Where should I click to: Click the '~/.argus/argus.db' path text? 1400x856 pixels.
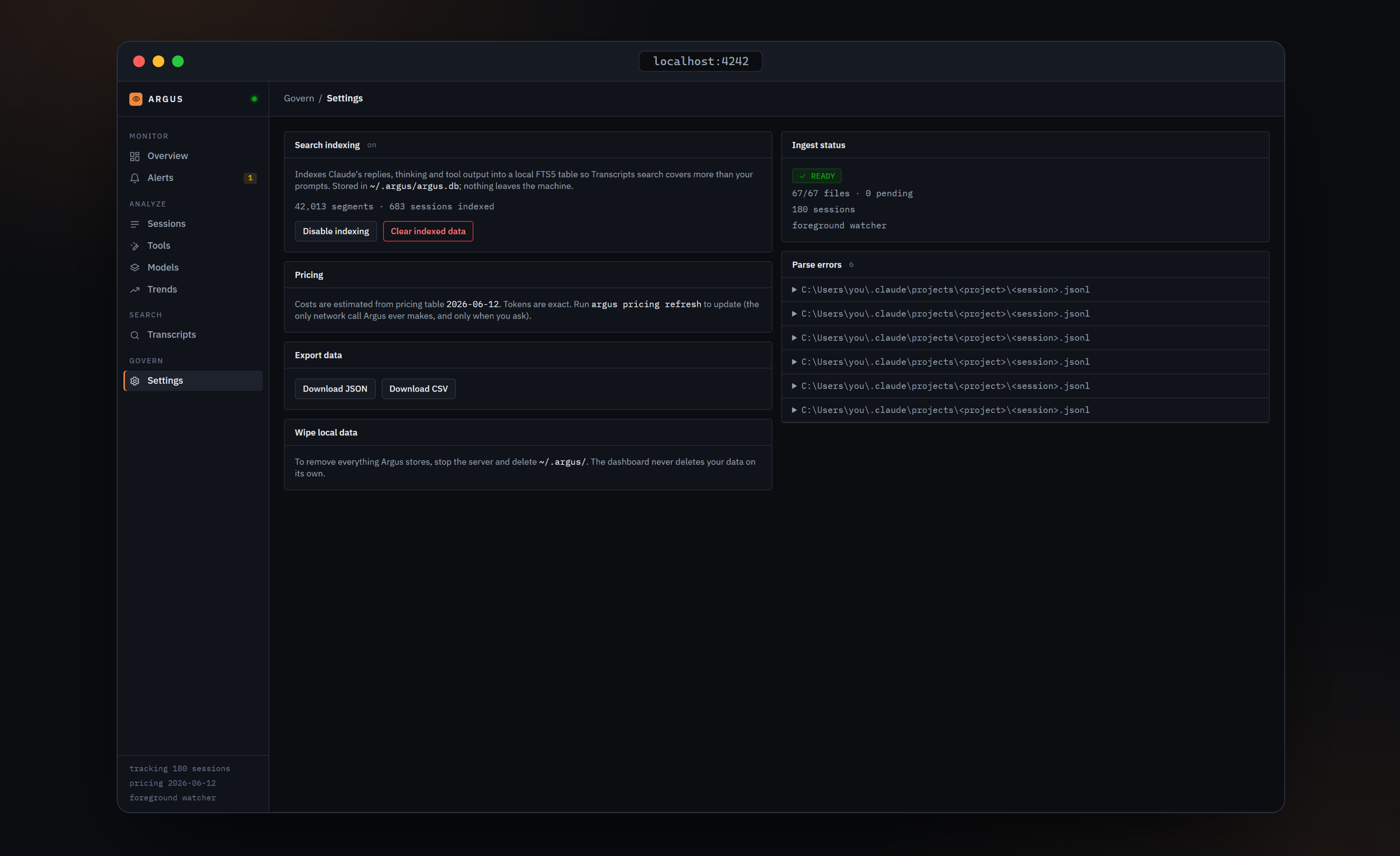pyautogui.click(x=414, y=186)
